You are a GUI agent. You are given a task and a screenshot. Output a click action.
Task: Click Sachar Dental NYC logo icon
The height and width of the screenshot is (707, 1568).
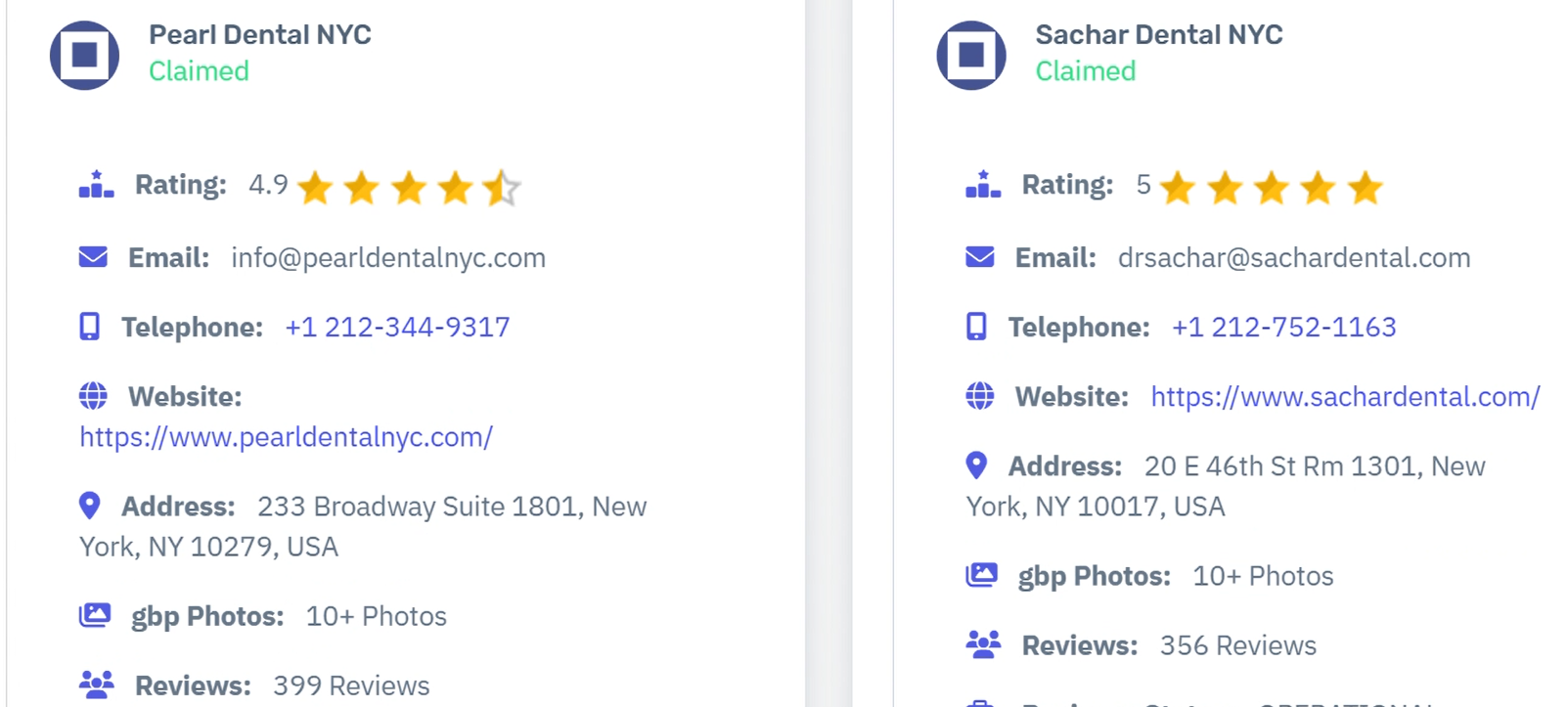[971, 55]
